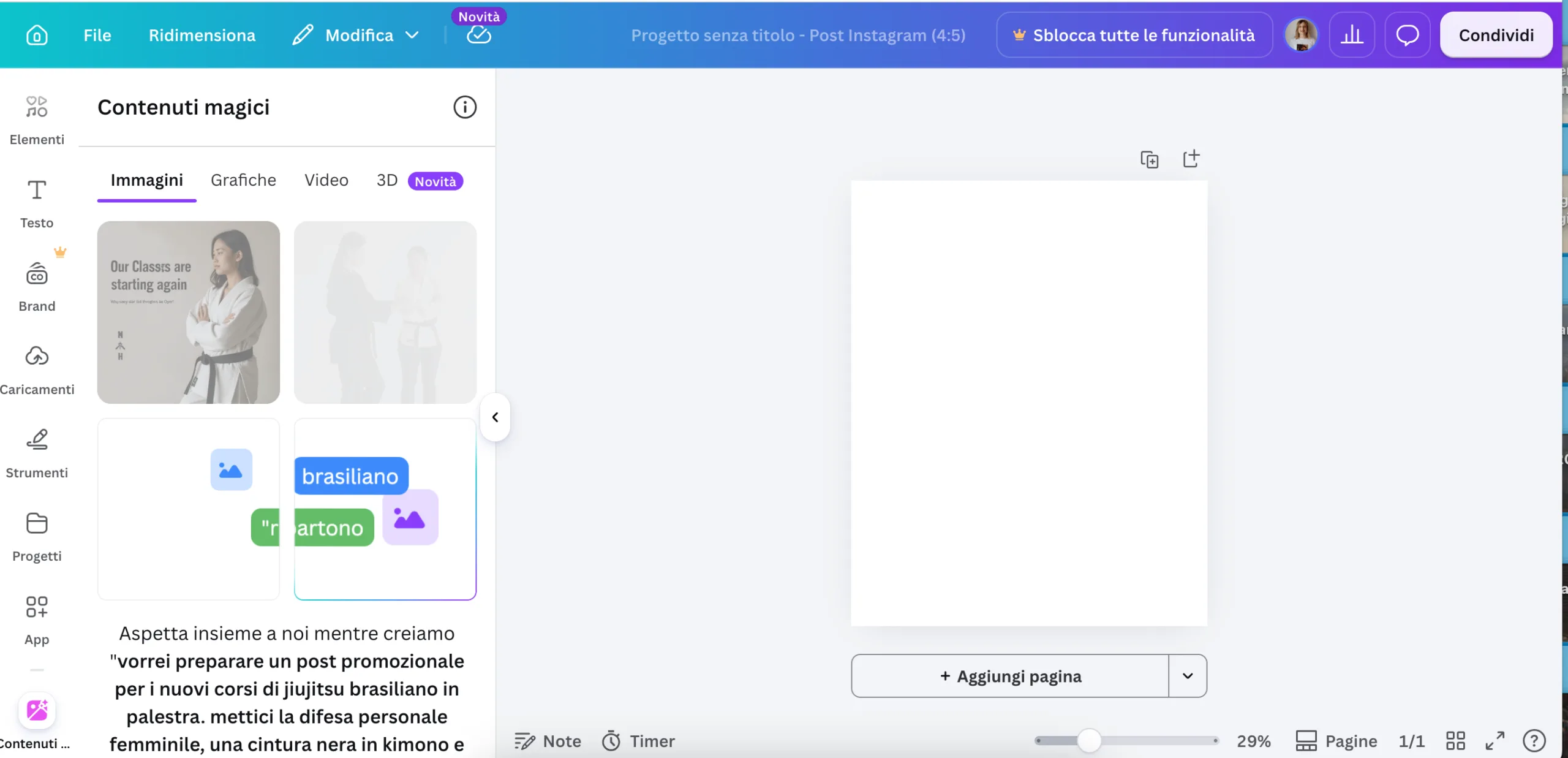This screenshot has width=1568, height=758.
Task: Open the Pagine view
Action: pos(1336,741)
